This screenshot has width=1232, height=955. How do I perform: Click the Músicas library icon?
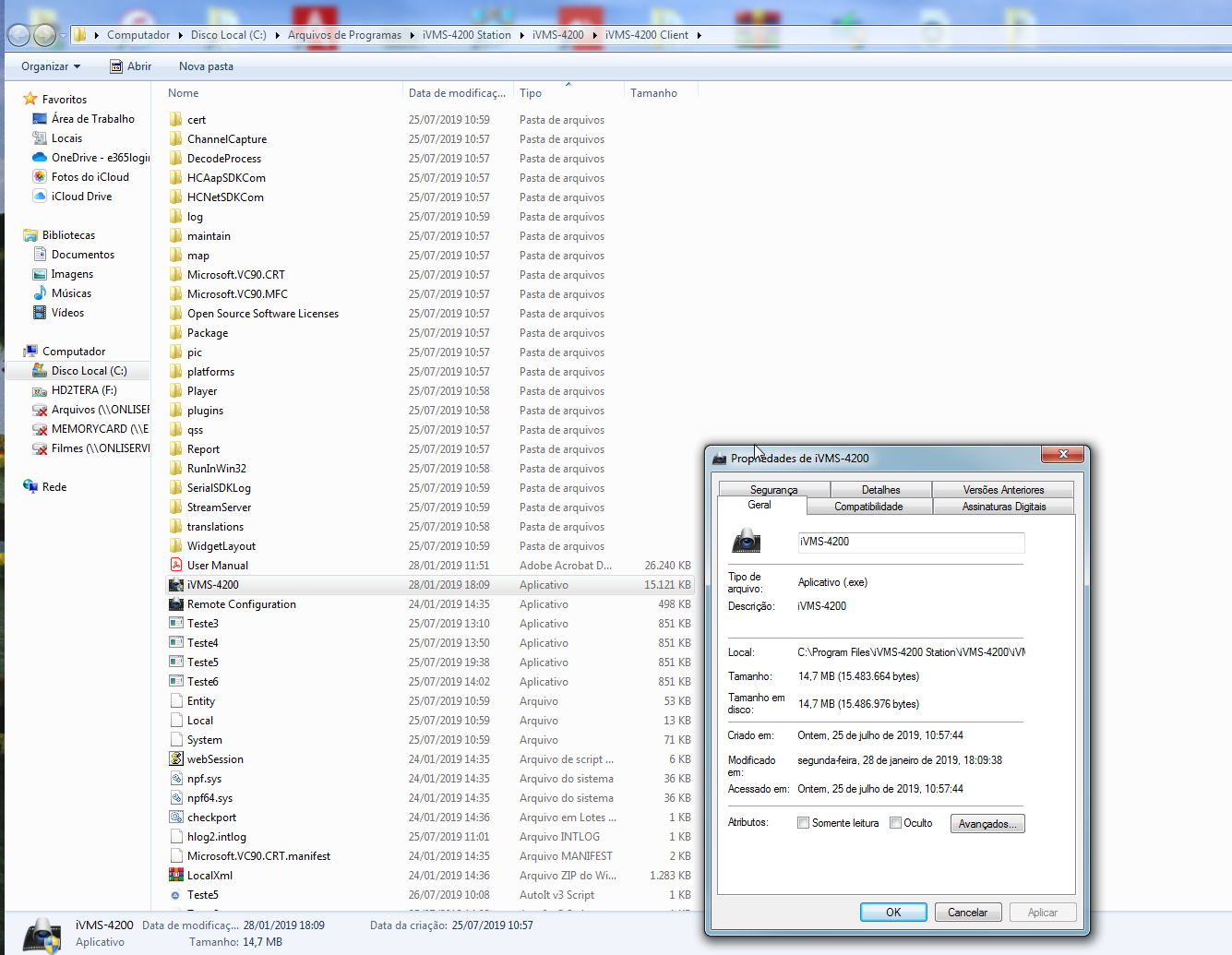40,293
